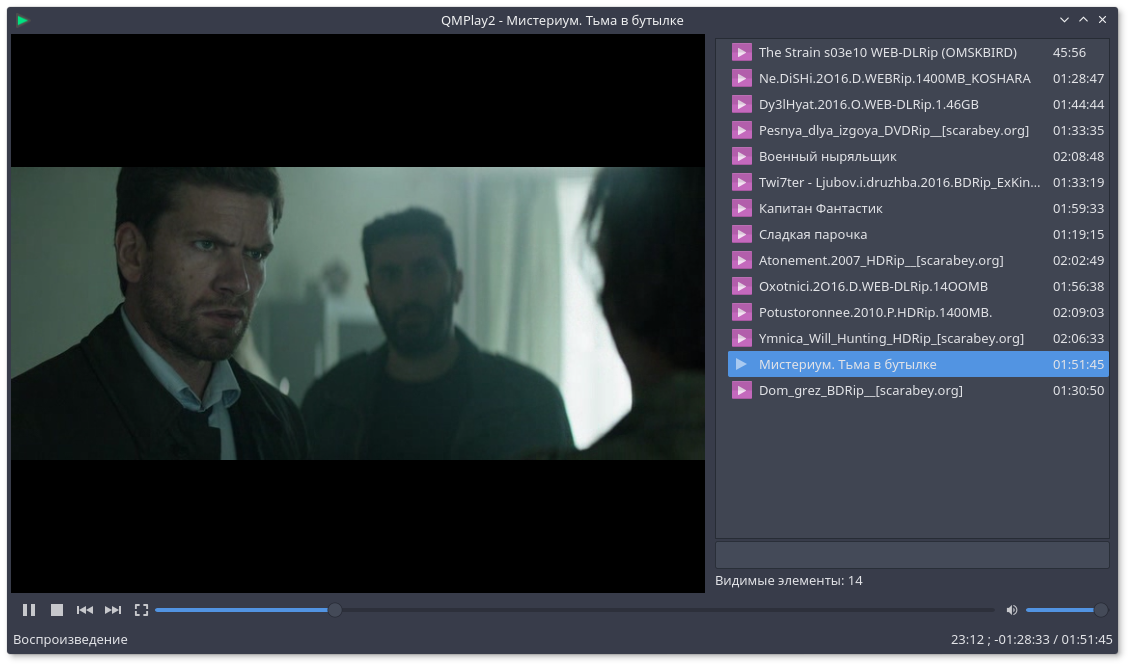Select 'Ne.DiSHi.2O16.D.WEBRip.1400MB_KOSHARA' entry
Screen dimensions: 1131x667
point(918,79)
